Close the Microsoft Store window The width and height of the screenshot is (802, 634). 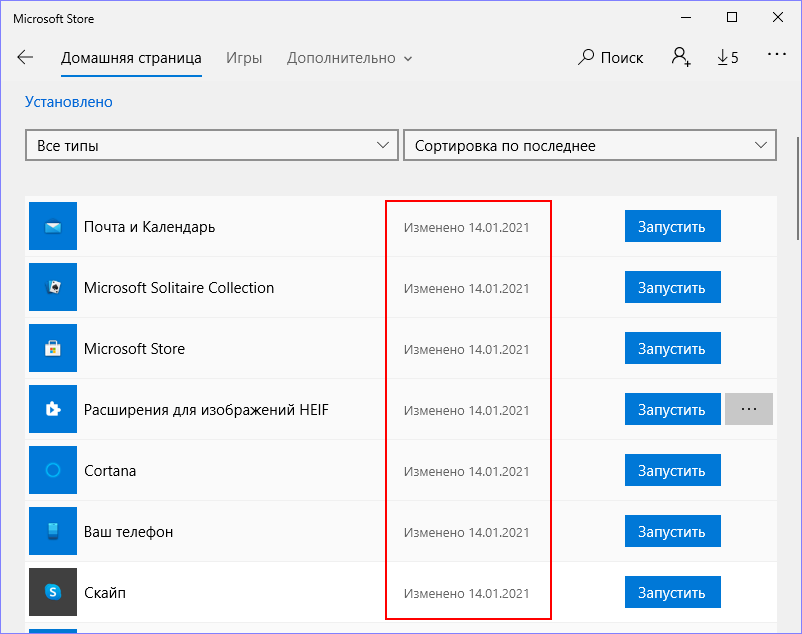(778, 17)
